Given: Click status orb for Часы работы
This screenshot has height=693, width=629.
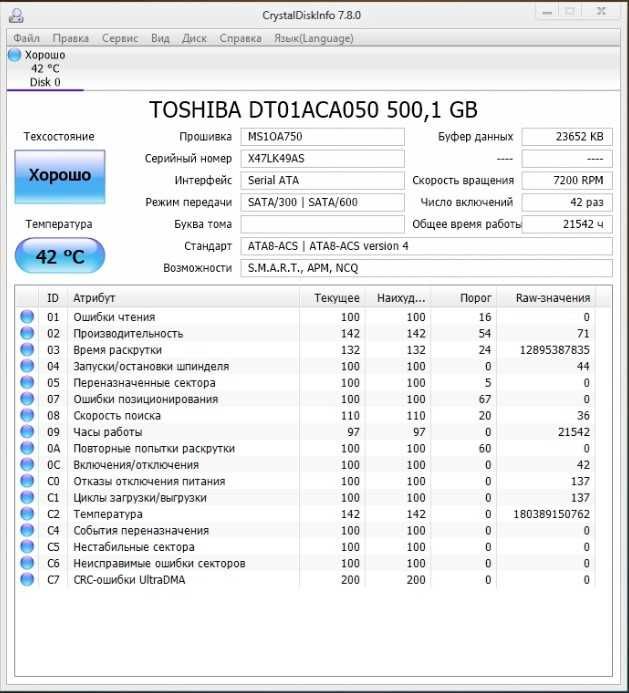Looking at the screenshot, I should click(27, 431).
